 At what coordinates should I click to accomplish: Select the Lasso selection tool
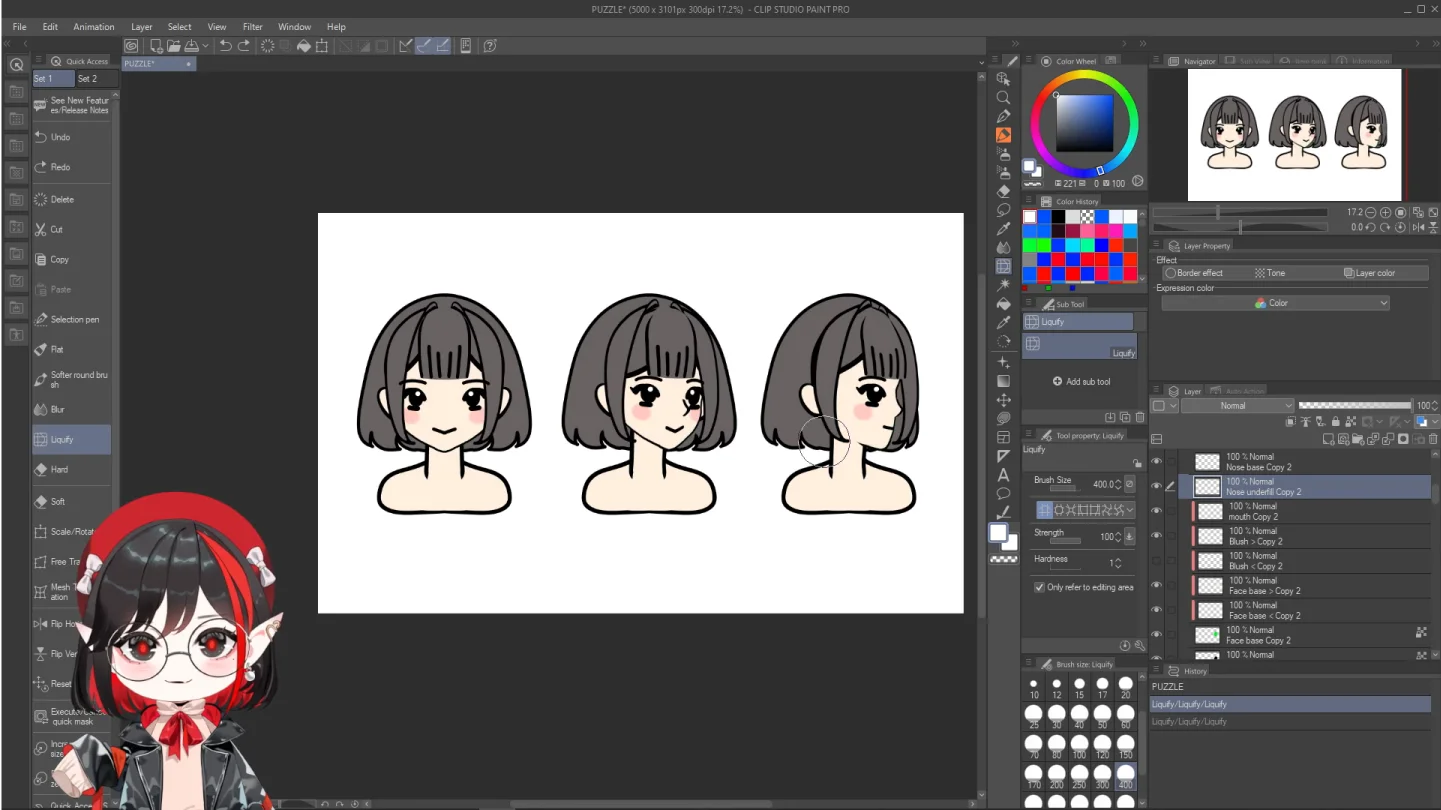coord(1003,210)
